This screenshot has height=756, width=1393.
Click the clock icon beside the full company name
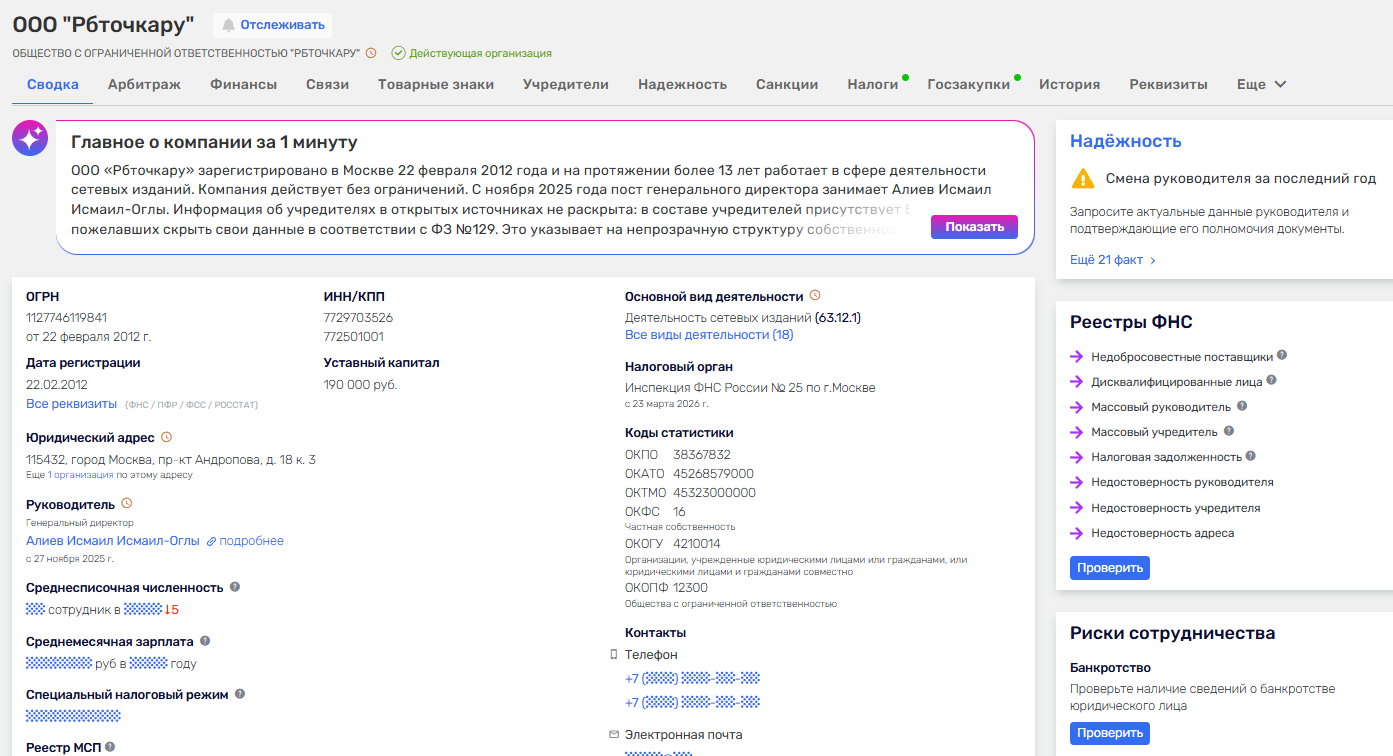click(371, 53)
